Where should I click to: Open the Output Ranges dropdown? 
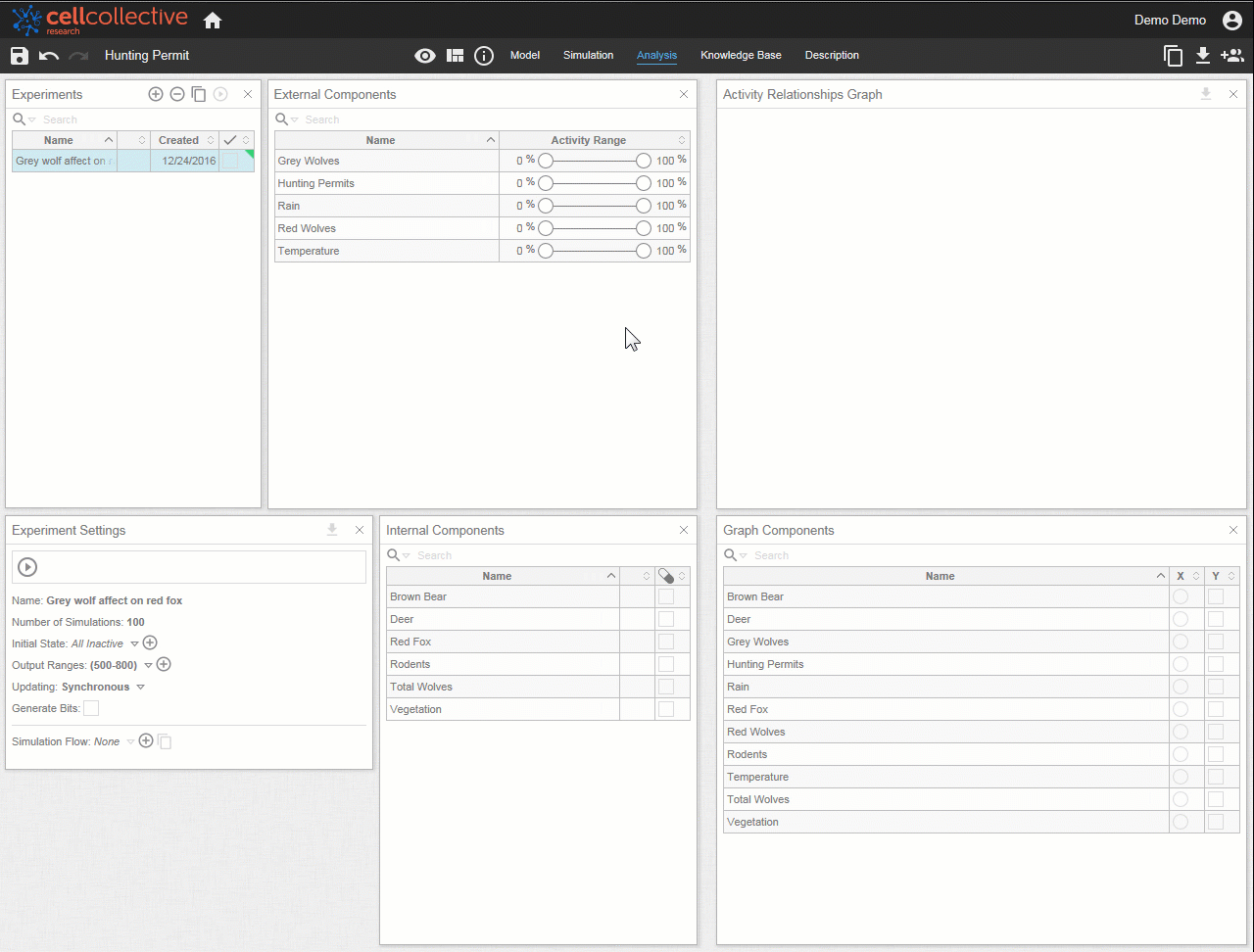click(149, 666)
